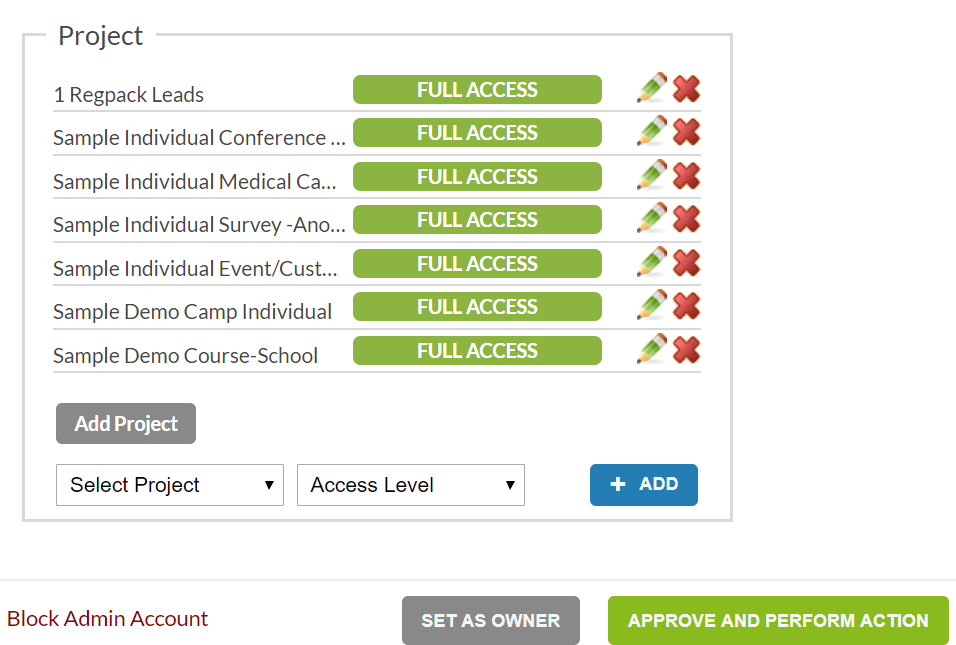This screenshot has height=645, width=956.
Task: Click Block Admin Account link
Action: tap(108, 619)
